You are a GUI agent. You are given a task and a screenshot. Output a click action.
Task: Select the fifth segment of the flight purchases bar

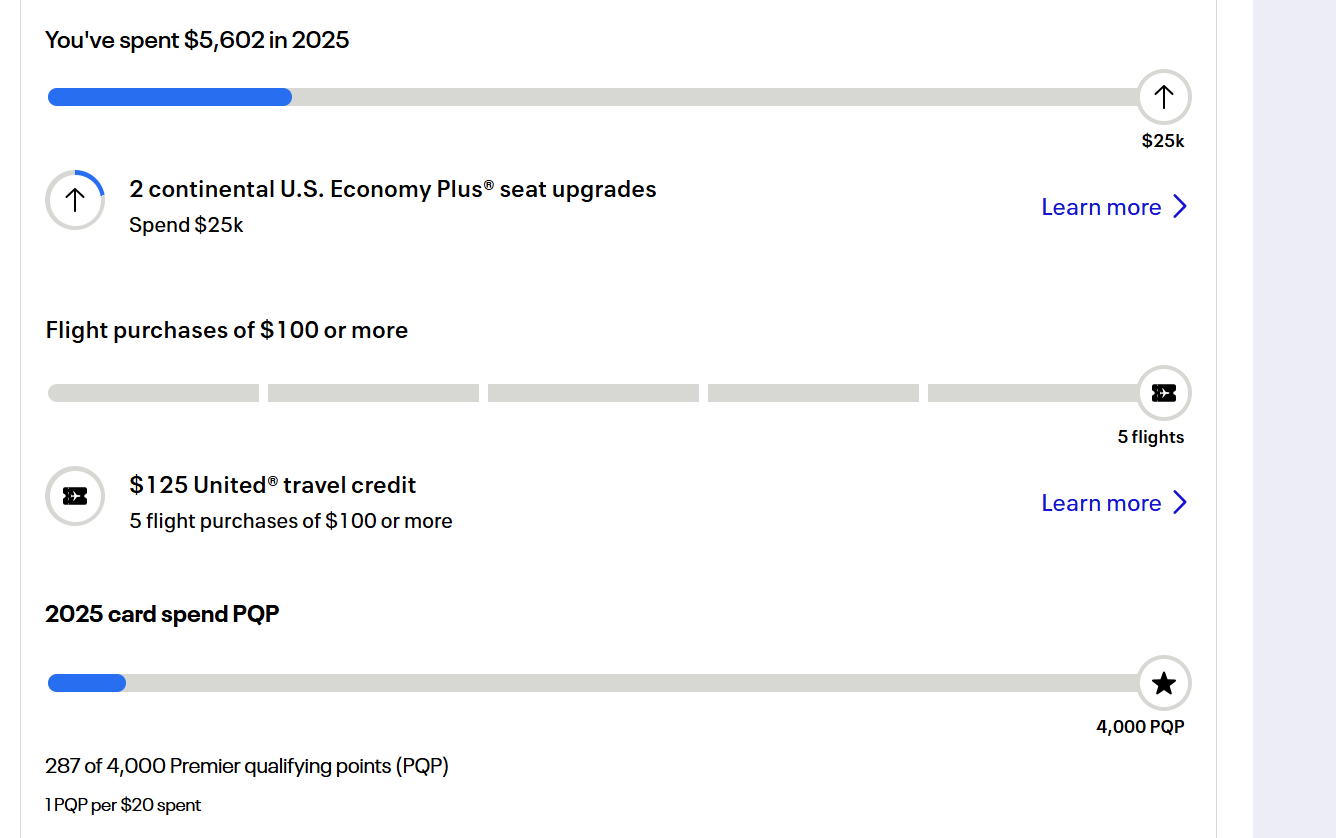pyautogui.click(x=1033, y=393)
